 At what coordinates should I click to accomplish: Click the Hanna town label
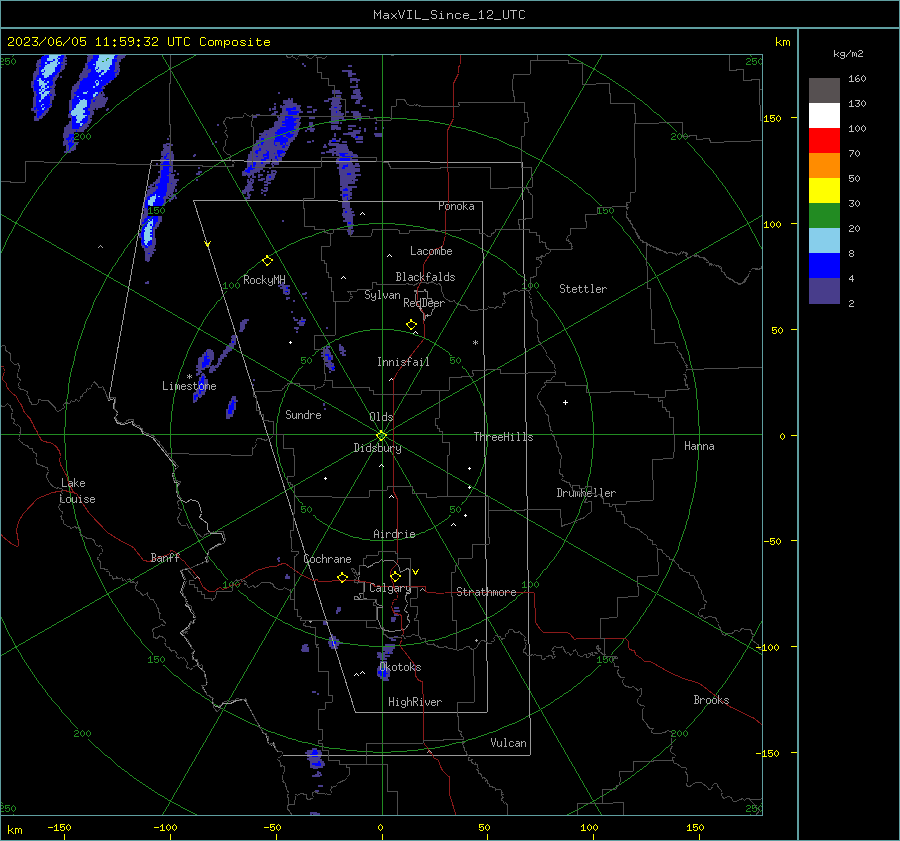[699, 446]
